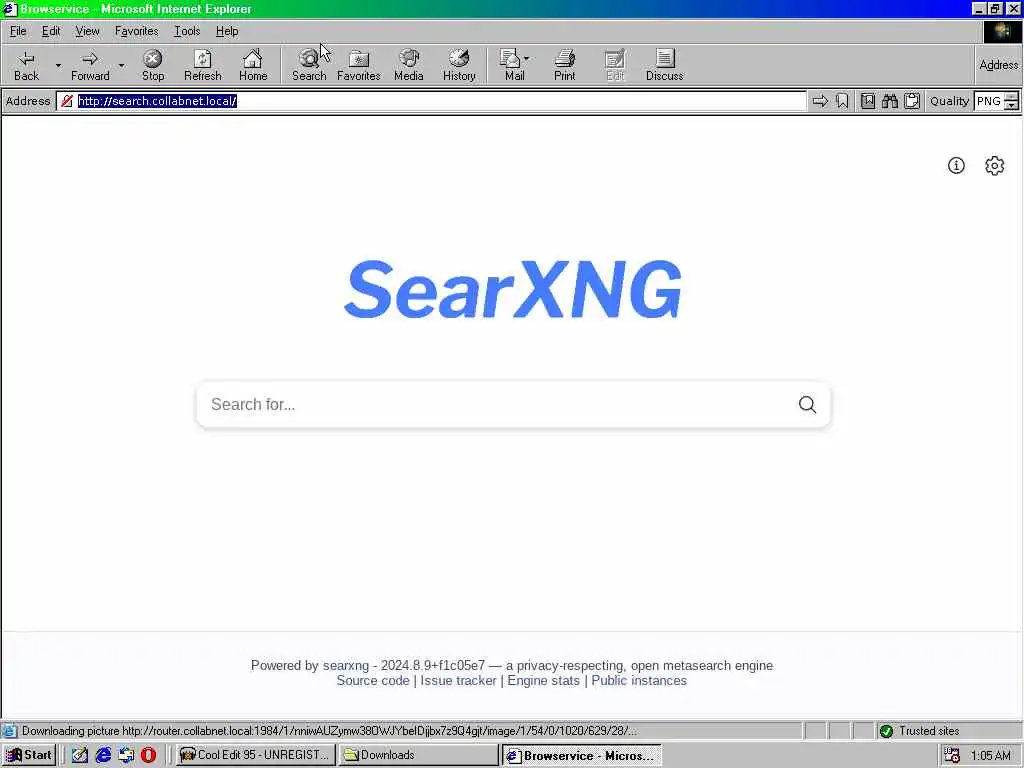Click the Discuss toolbar button
Image resolution: width=1024 pixels, height=768 pixels.
click(664, 65)
